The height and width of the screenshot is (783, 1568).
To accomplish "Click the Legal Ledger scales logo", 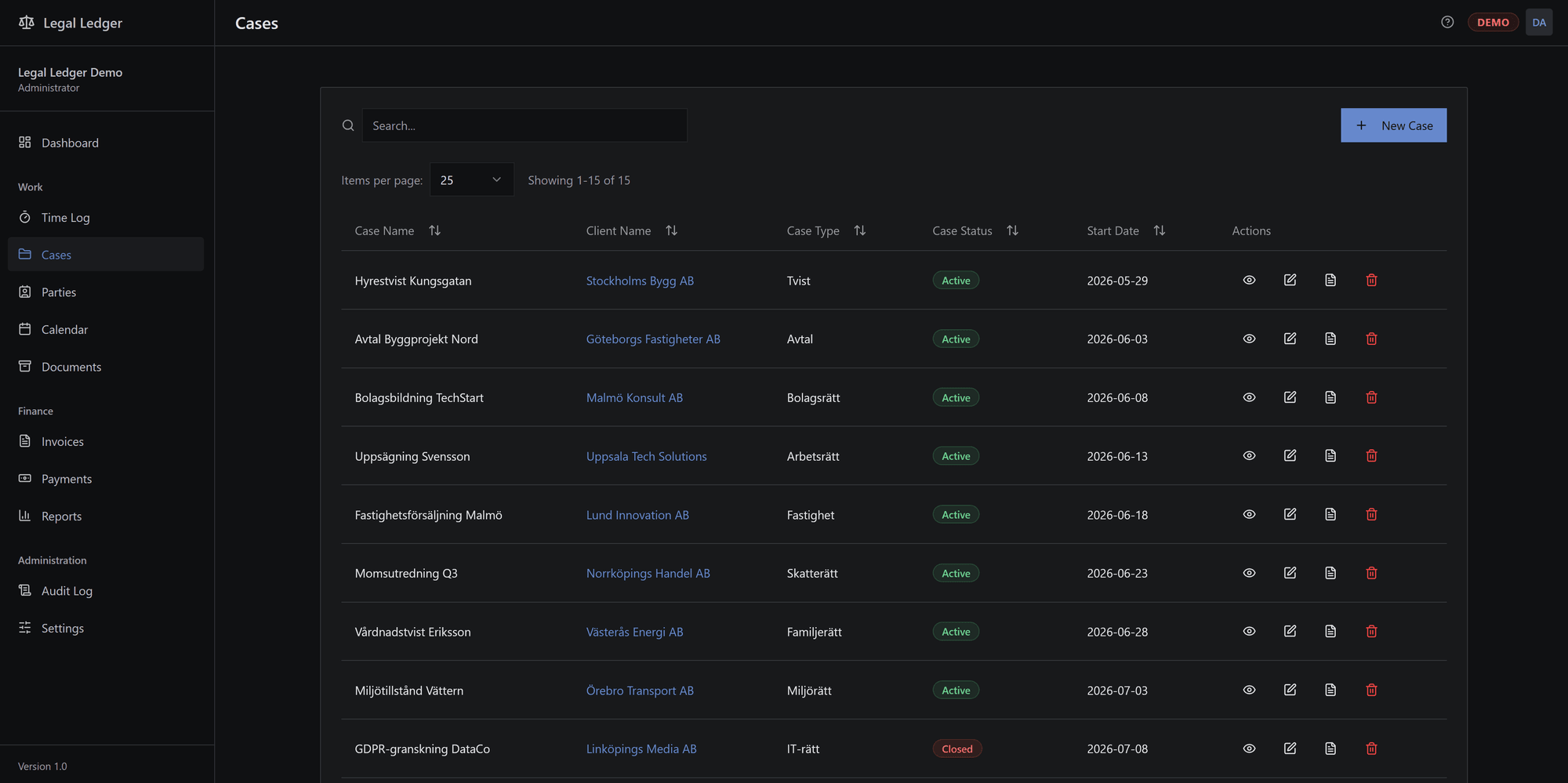I will point(27,22).
